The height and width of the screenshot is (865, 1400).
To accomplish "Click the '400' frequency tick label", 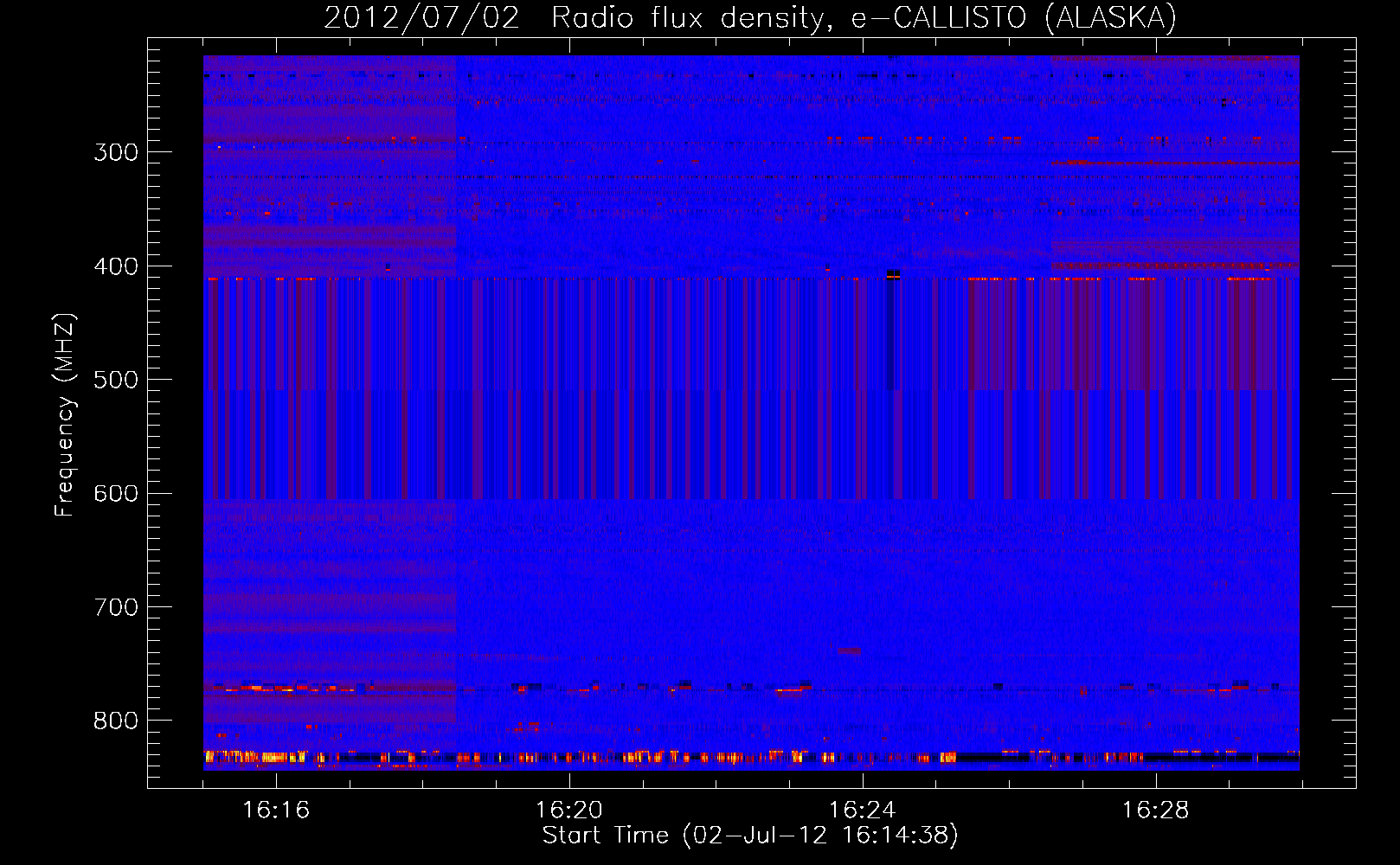I will [116, 266].
